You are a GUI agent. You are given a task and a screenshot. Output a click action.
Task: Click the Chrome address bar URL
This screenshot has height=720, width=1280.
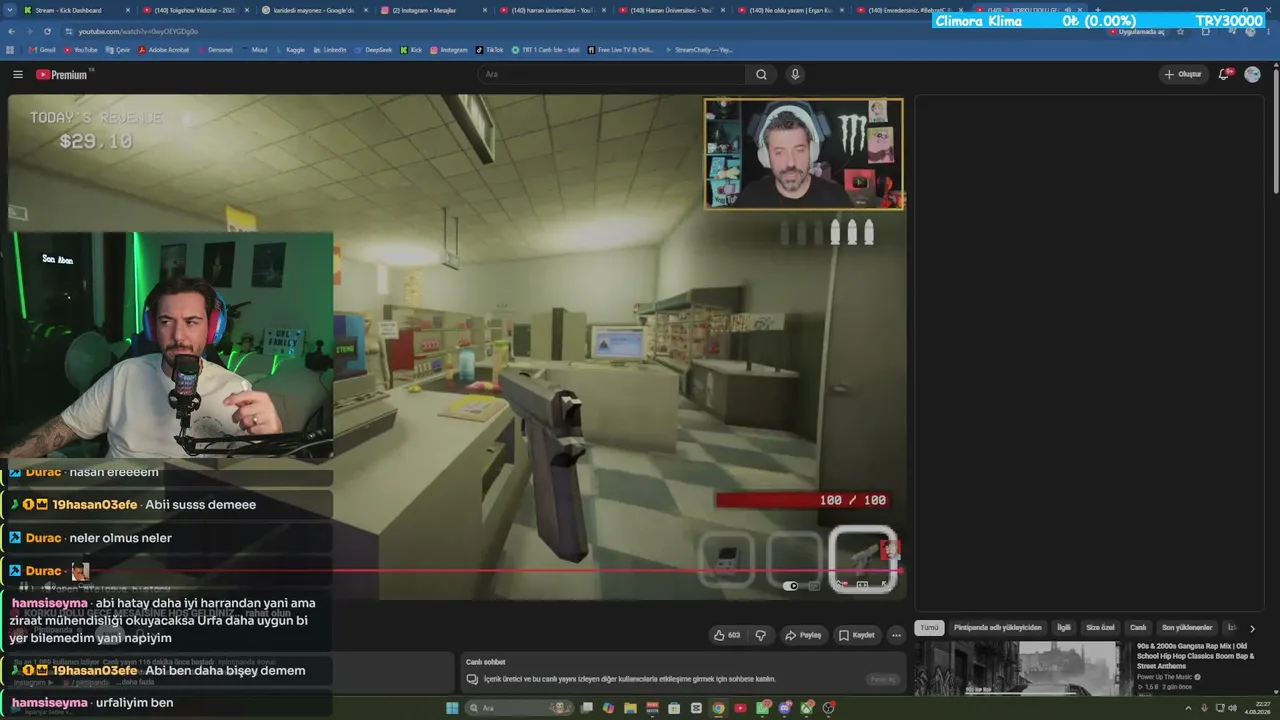pyautogui.click(x=138, y=31)
